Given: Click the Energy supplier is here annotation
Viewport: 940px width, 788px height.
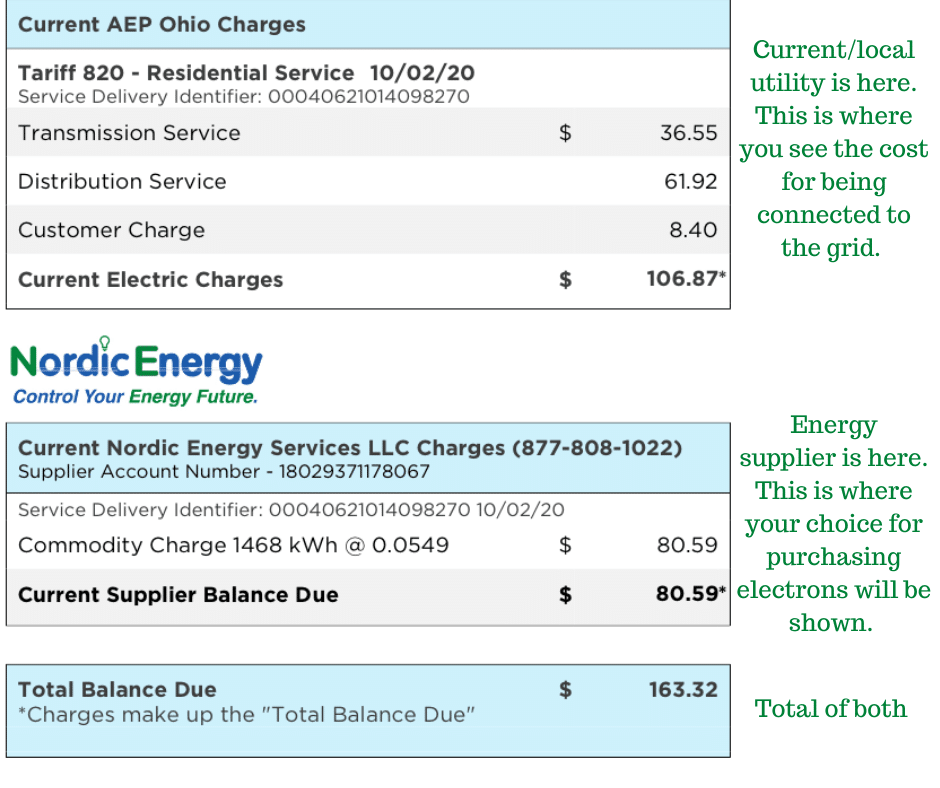Looking at the screenshot, I should [x=833, y=523].
